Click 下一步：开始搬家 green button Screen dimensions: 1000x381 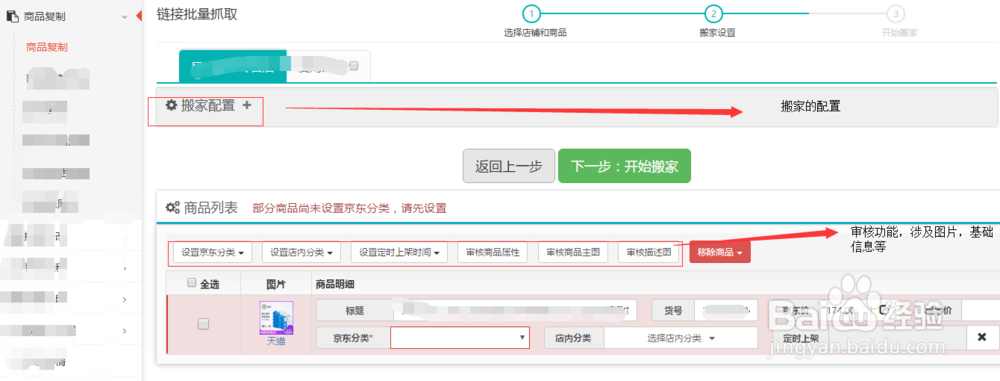point(624,167)
